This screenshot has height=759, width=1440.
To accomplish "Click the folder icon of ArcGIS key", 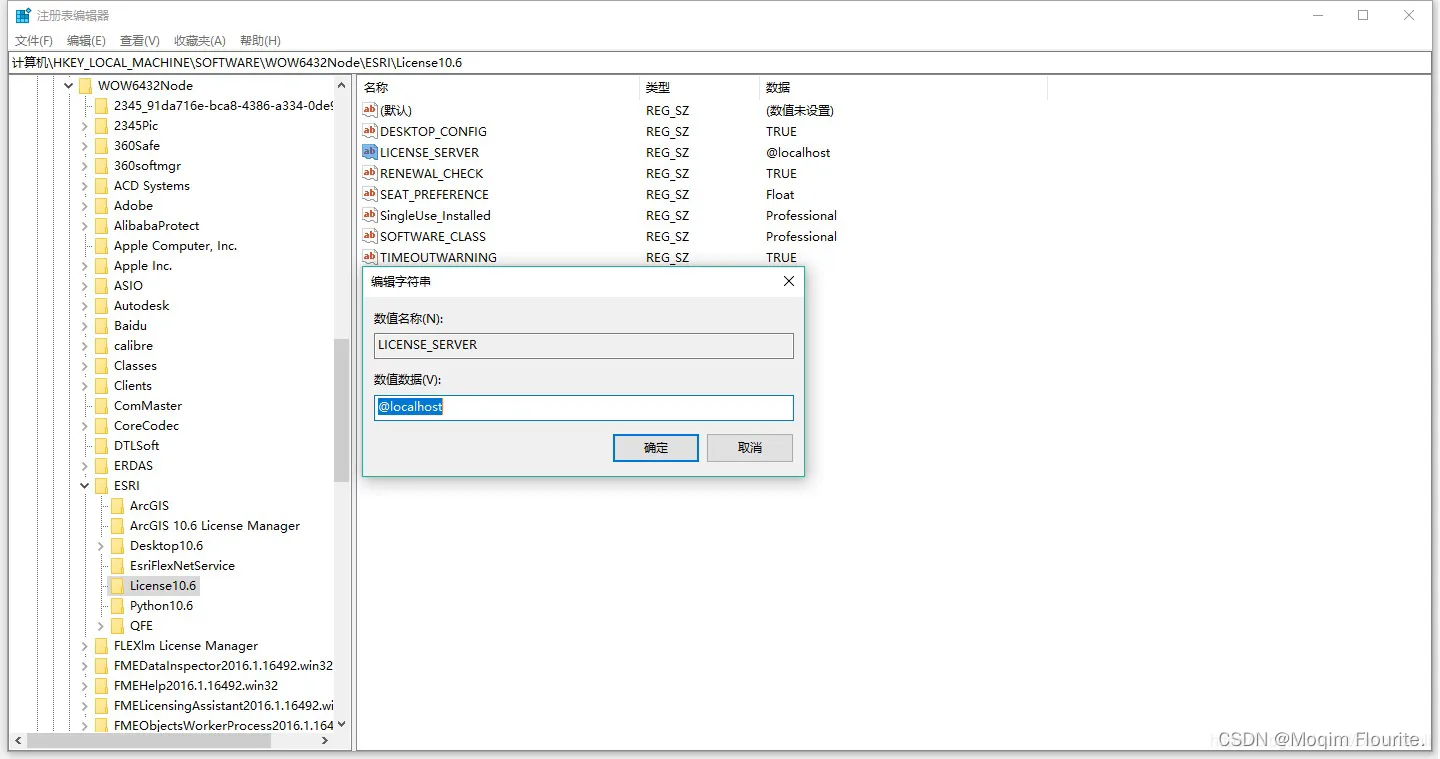I will (x=117, y=505).
